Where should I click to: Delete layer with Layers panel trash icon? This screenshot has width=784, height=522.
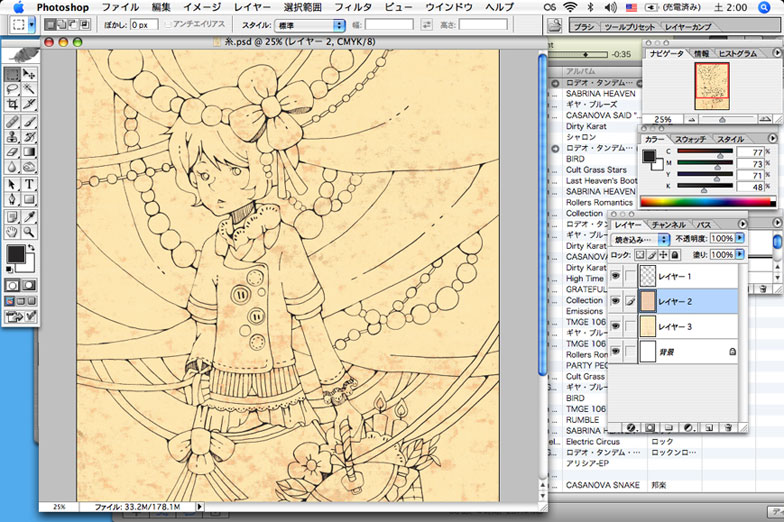[728, 428]
